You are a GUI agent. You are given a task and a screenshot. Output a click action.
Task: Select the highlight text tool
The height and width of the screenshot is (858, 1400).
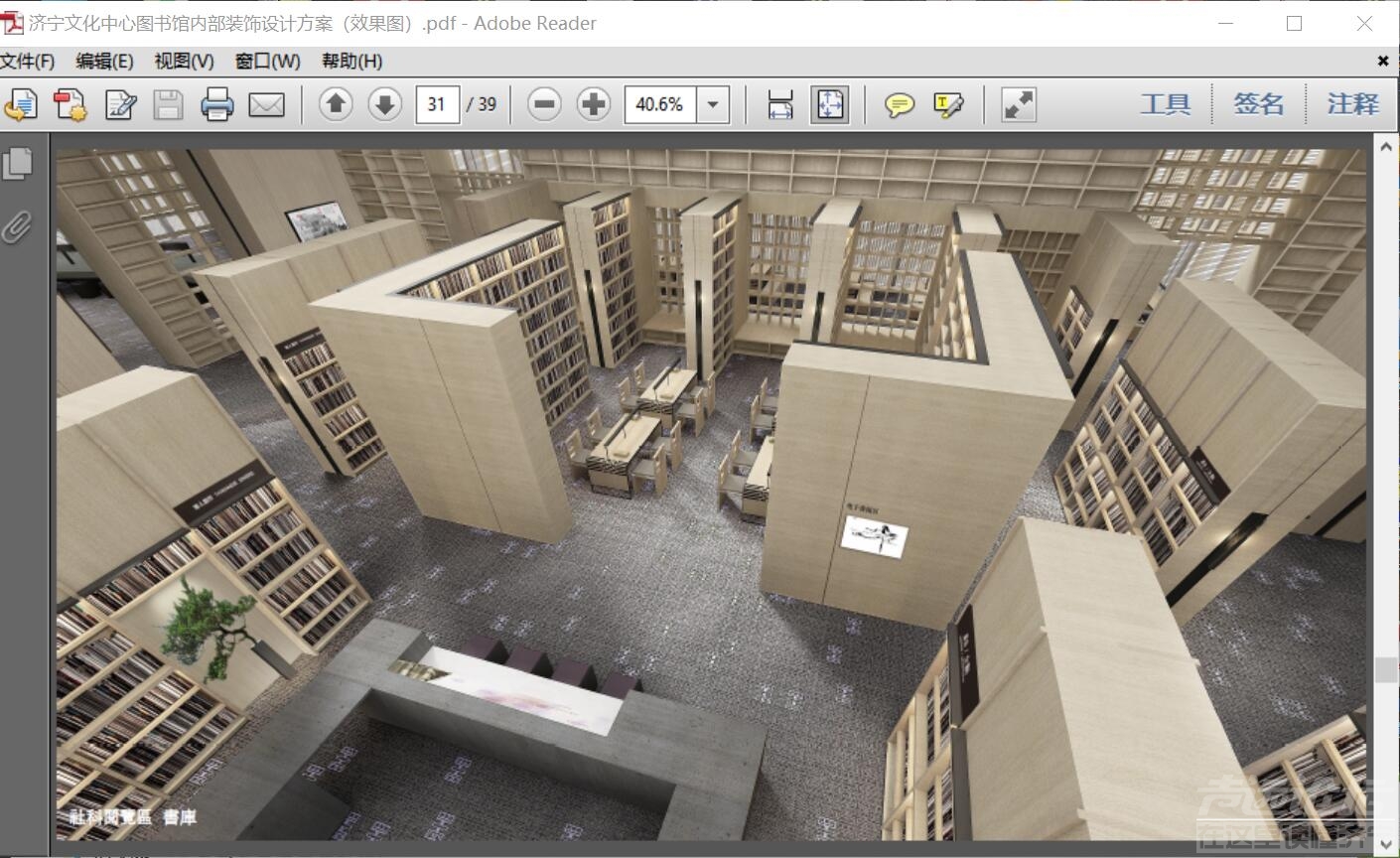(948, 104)
